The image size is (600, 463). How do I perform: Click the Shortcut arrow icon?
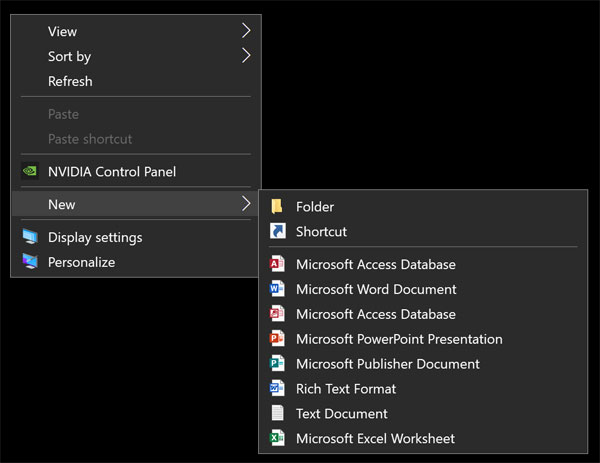277,231
